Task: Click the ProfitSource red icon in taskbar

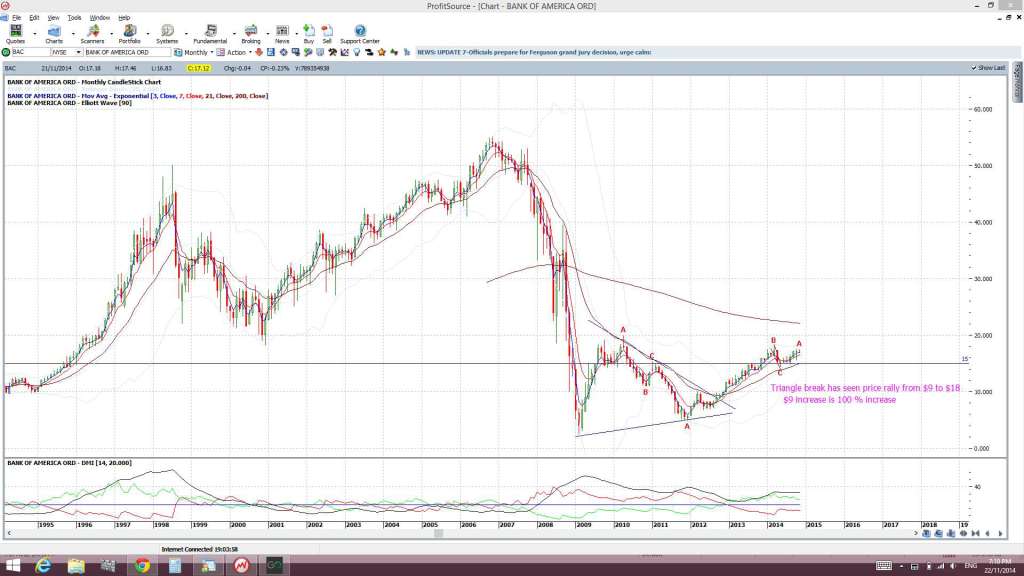Action: click(241, 566)
